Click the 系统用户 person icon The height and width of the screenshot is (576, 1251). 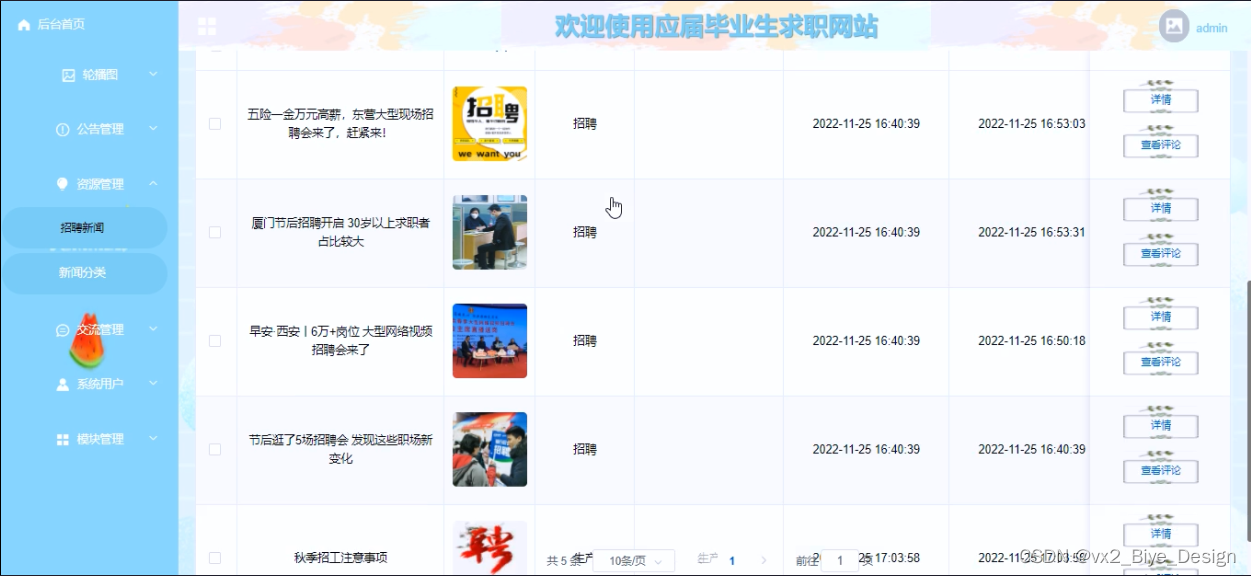click(x=62, y=384)
